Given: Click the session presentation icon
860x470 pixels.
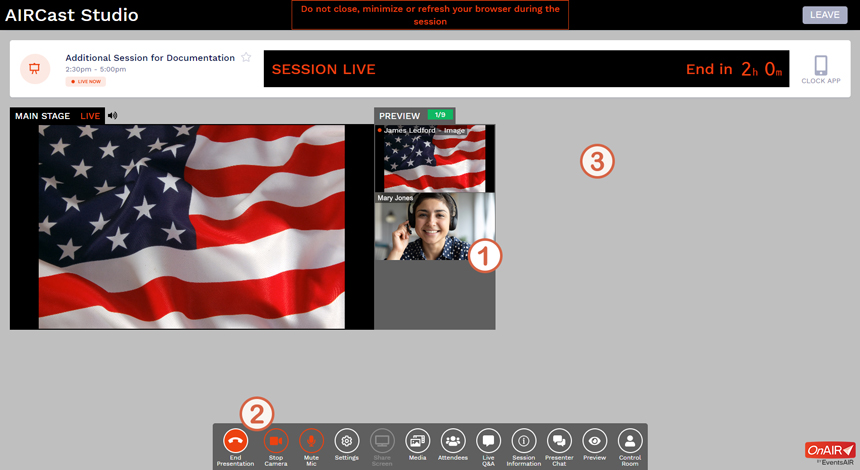Looking at the screenshot, I should point(35,69).
